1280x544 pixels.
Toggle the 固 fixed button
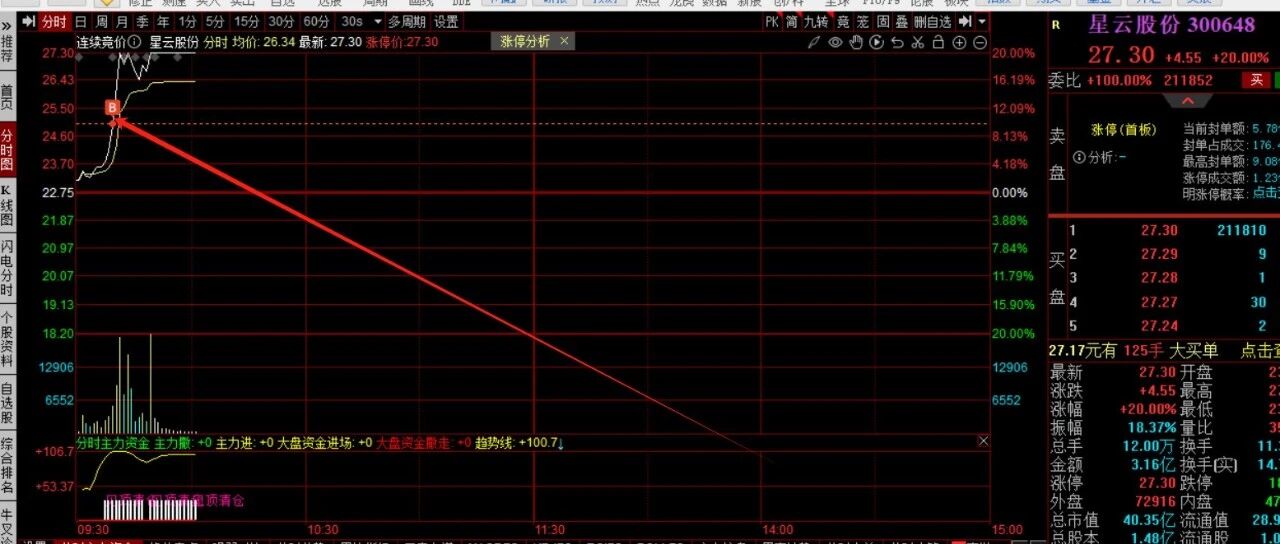pyautogui.click(x=883, y=21)
